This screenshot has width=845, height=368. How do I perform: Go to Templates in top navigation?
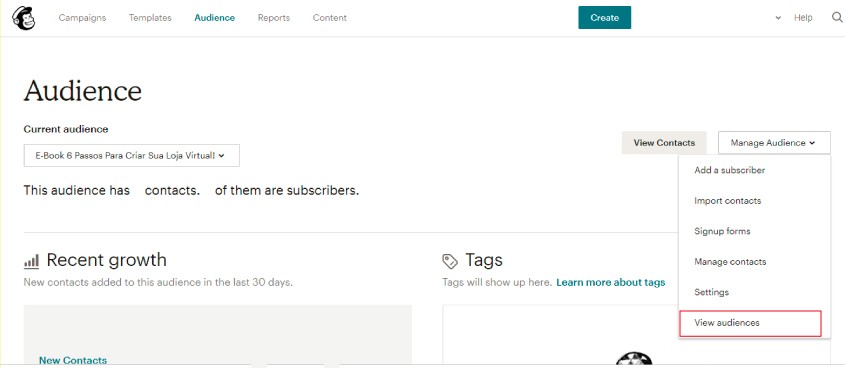click(x=150, y=18)
